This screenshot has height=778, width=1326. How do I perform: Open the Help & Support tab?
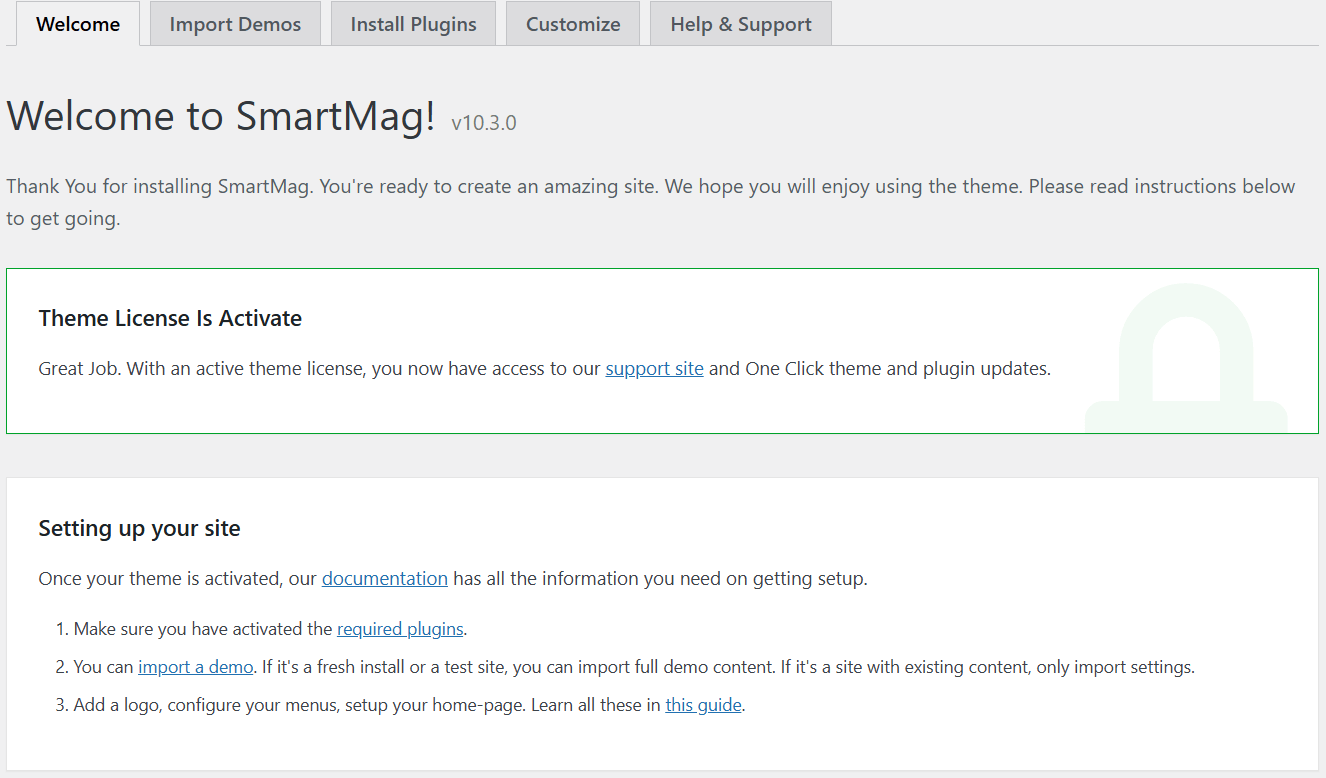741,24
